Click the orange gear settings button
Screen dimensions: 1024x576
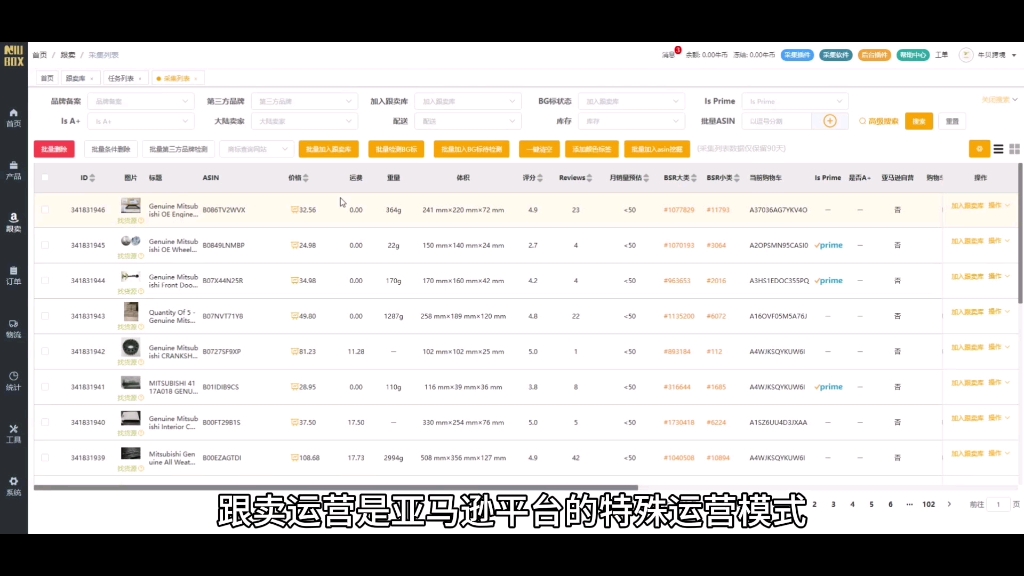pos(979,149)
